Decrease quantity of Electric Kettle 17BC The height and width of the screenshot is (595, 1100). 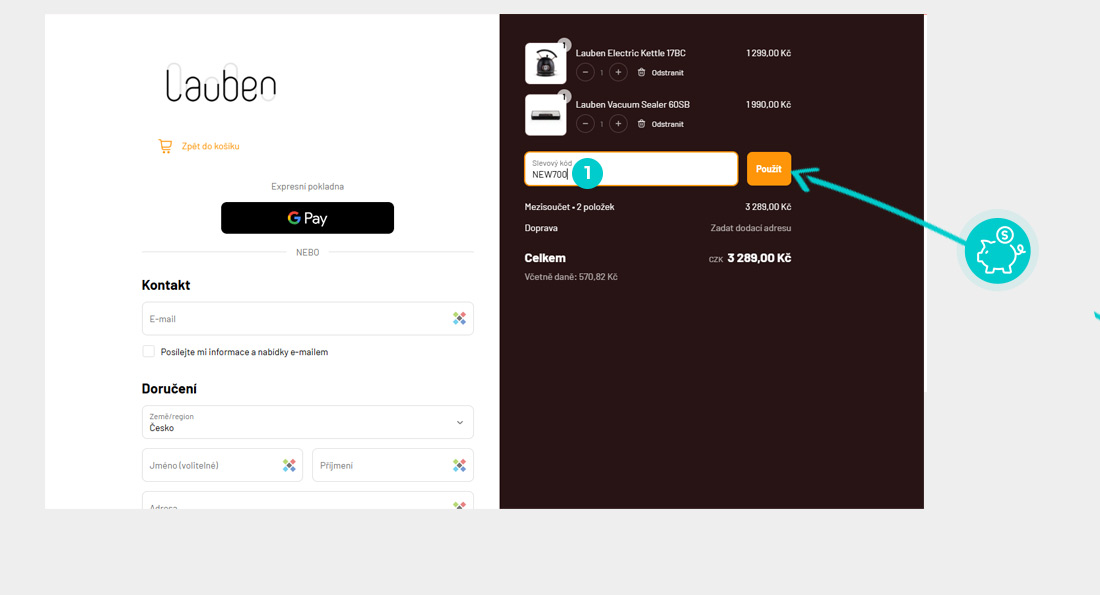tap(585, 72)
